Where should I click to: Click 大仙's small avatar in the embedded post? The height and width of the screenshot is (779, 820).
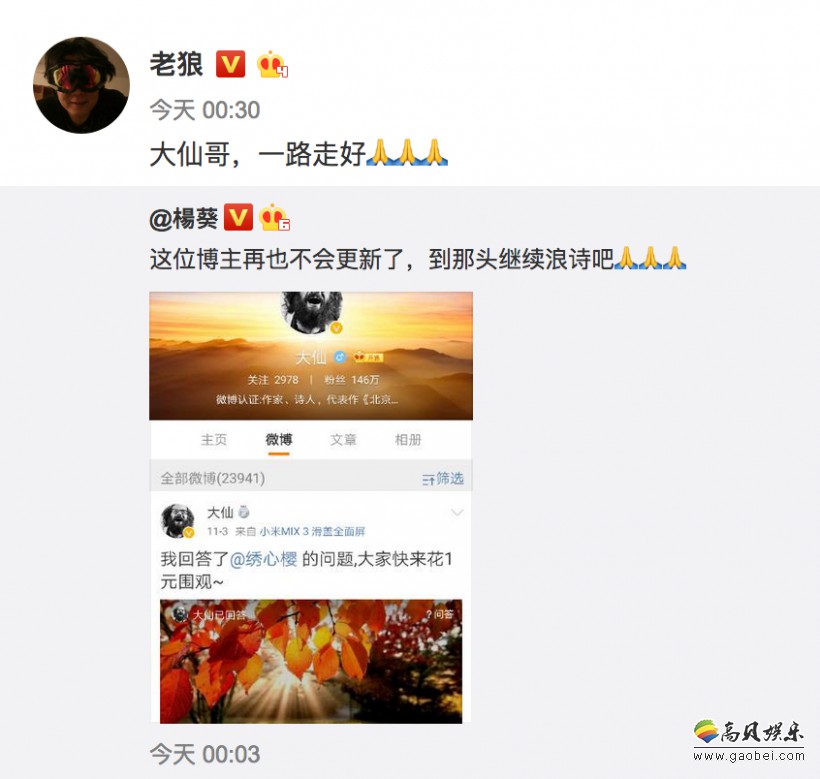pyautogui.click(x=177, y=521)
